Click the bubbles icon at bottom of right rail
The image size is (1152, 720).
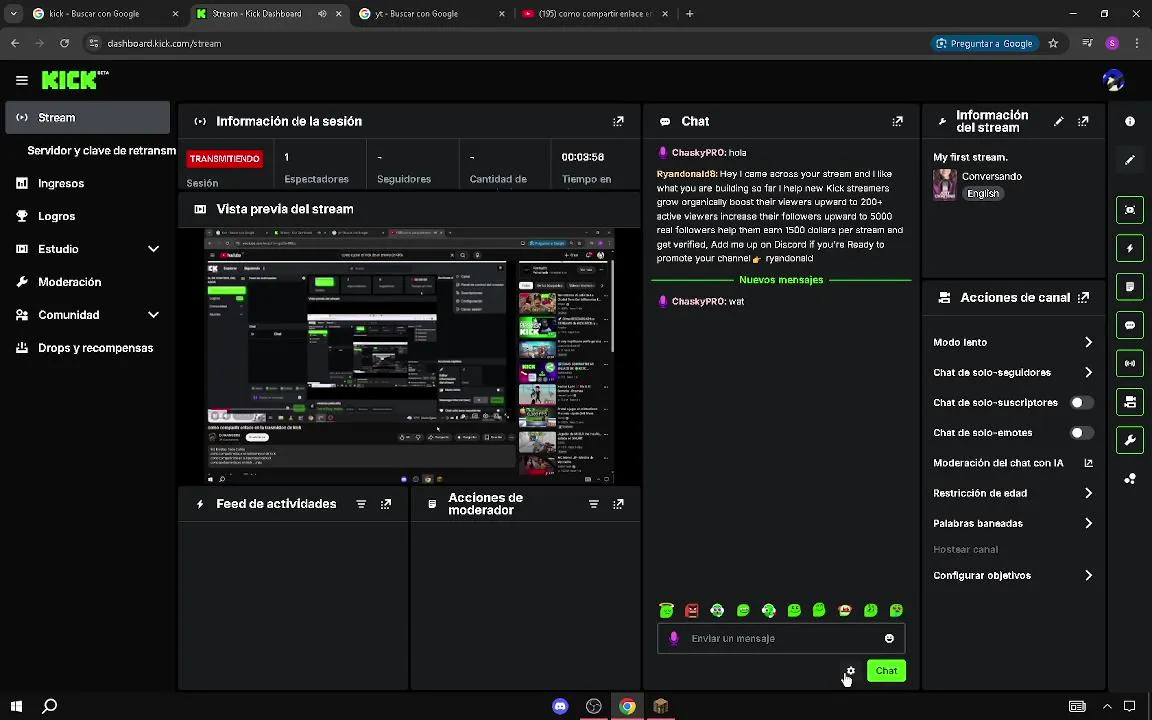coord(1130,479)
